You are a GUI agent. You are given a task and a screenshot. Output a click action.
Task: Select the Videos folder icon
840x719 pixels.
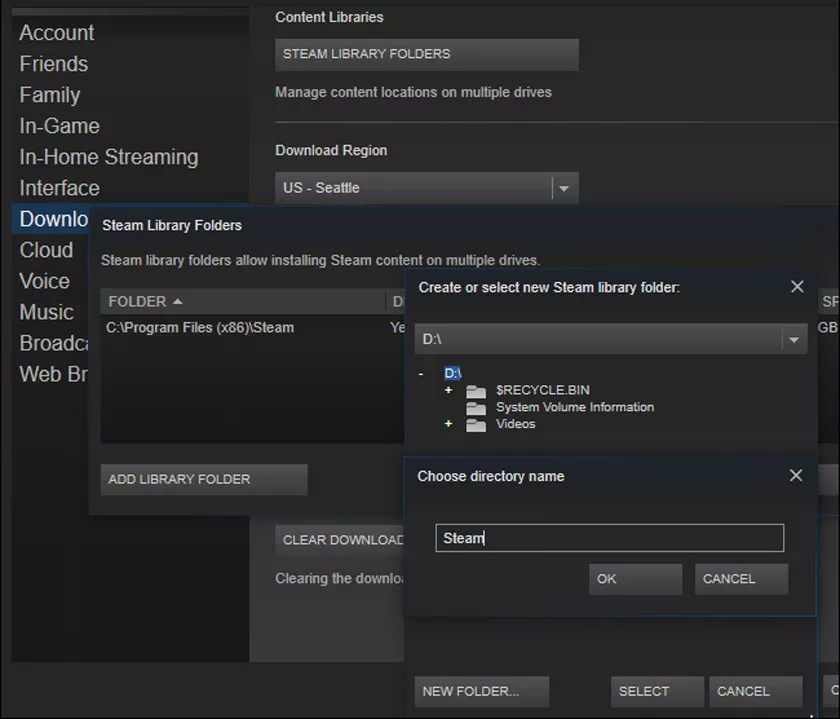476,425
